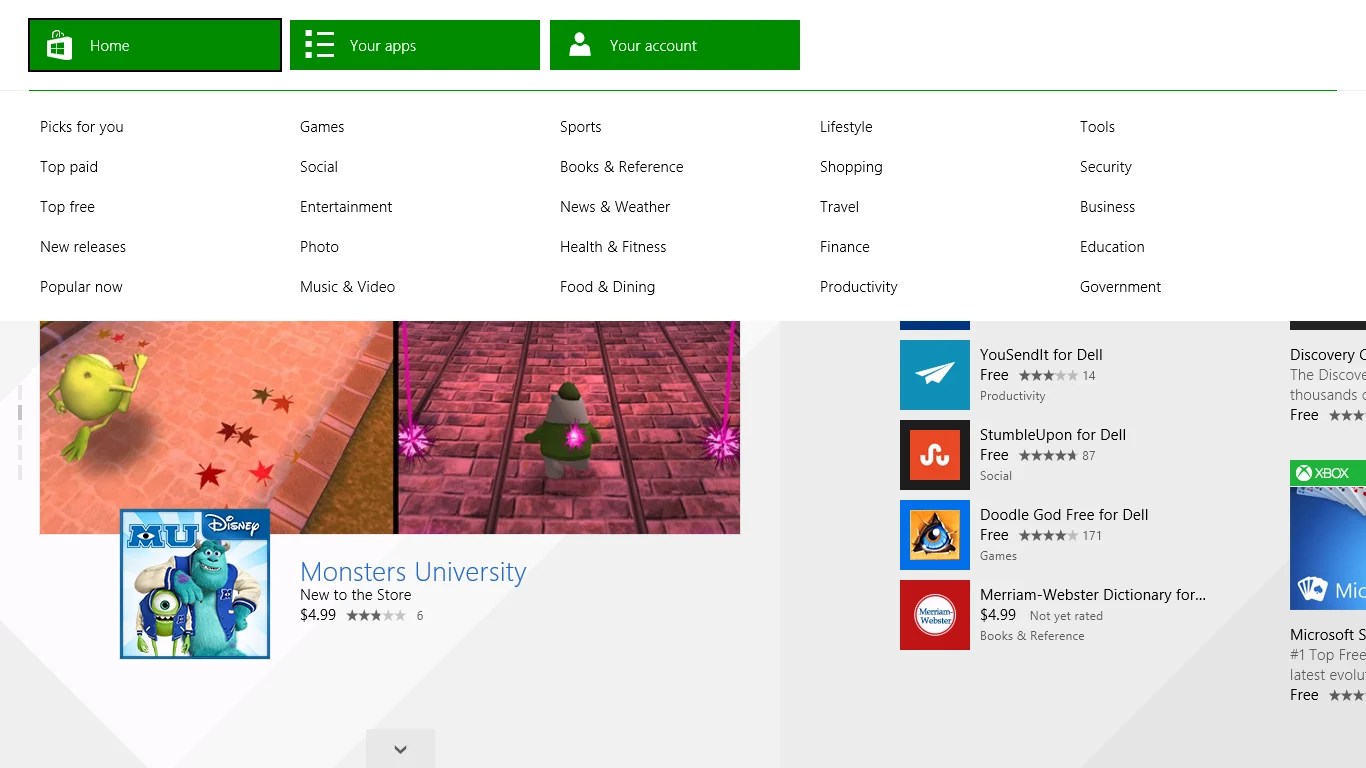Browse the Entertainment category

346,207
